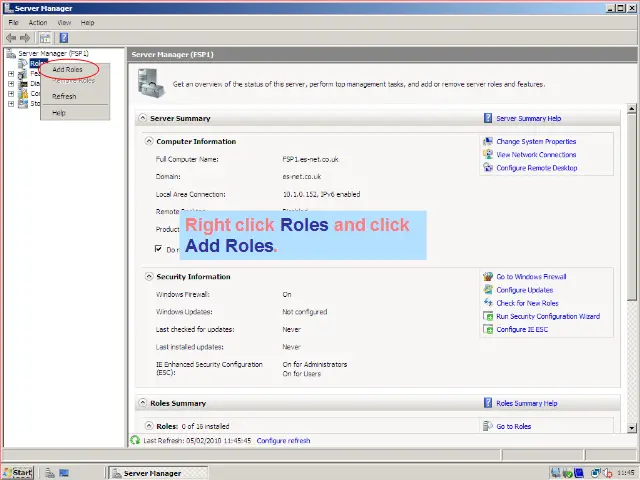The width and height of the screenshot is (640, 480).
Task: Select the Server Manager (FSP1) tree root
Action: (53, 53)
